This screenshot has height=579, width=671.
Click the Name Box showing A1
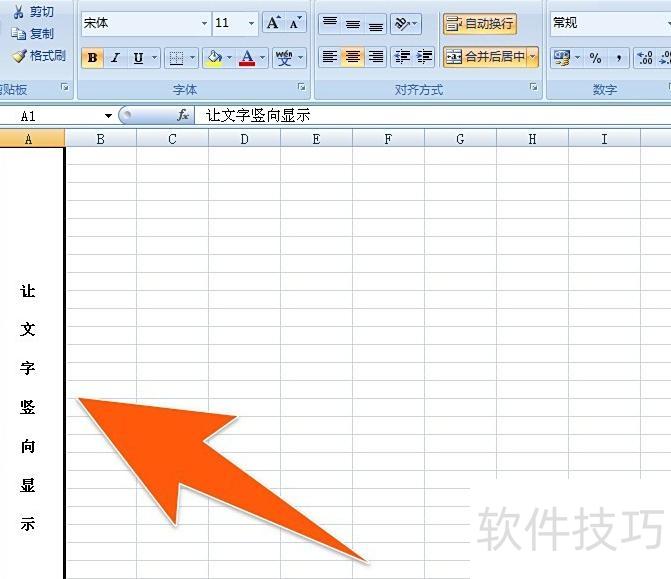coord(50,116)
